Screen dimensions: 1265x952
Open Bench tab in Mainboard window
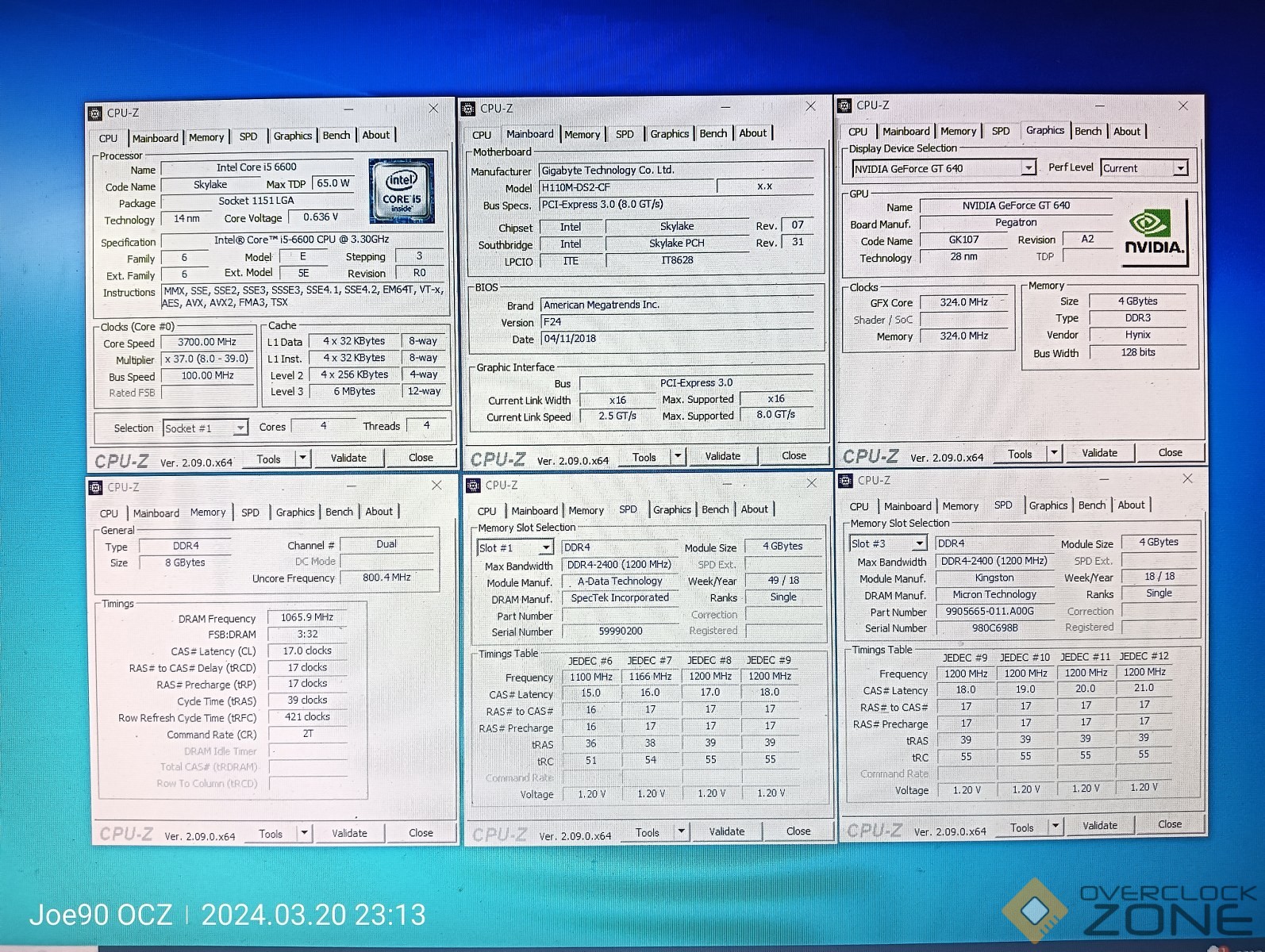coord(713,133)
